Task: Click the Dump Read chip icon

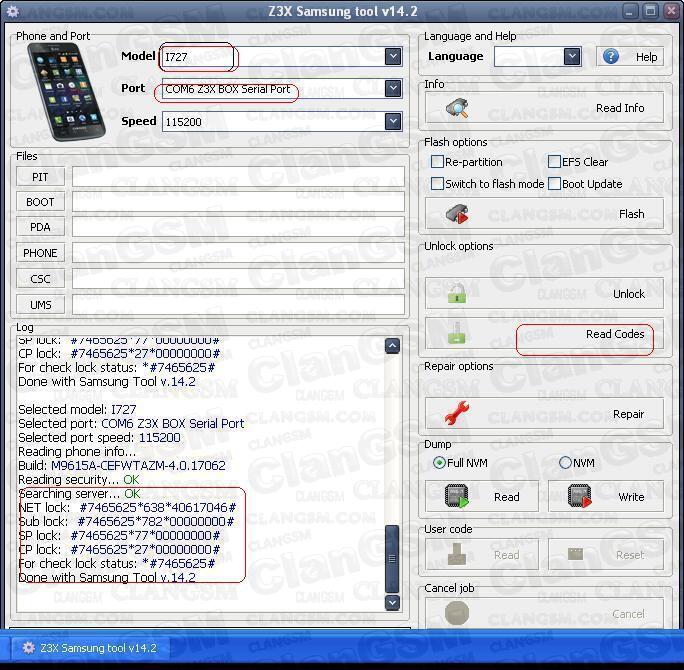Action: pos(457,496)
